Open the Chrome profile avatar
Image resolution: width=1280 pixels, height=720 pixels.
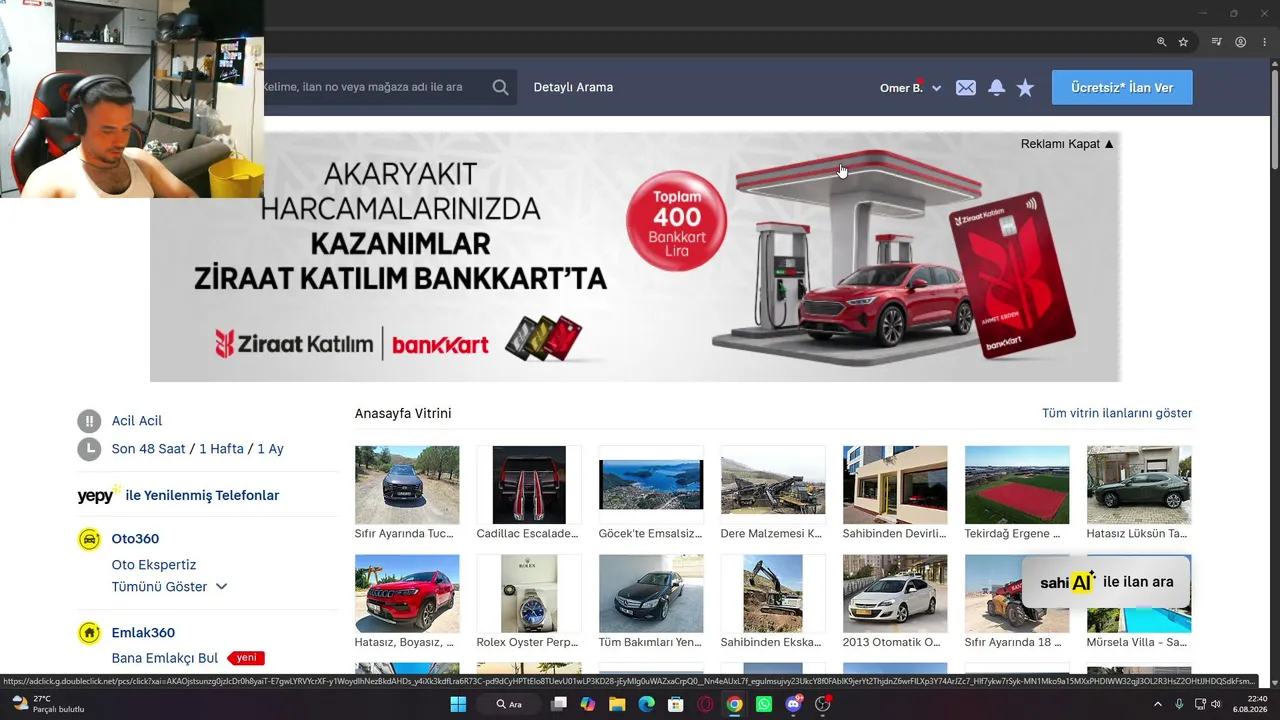[x=1241, y=42]
